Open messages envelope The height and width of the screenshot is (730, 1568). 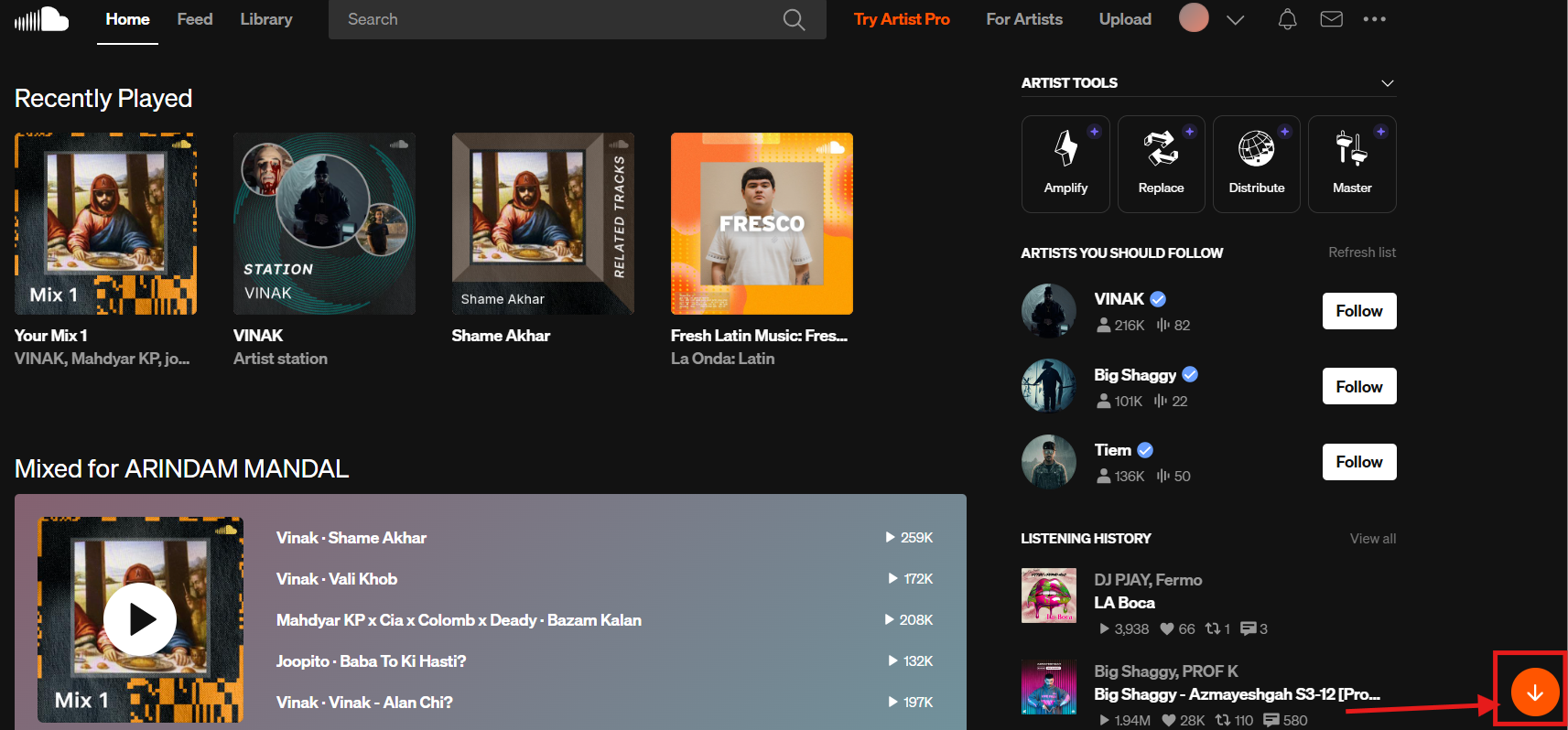pyautogui.click(x=1331, y=19)
